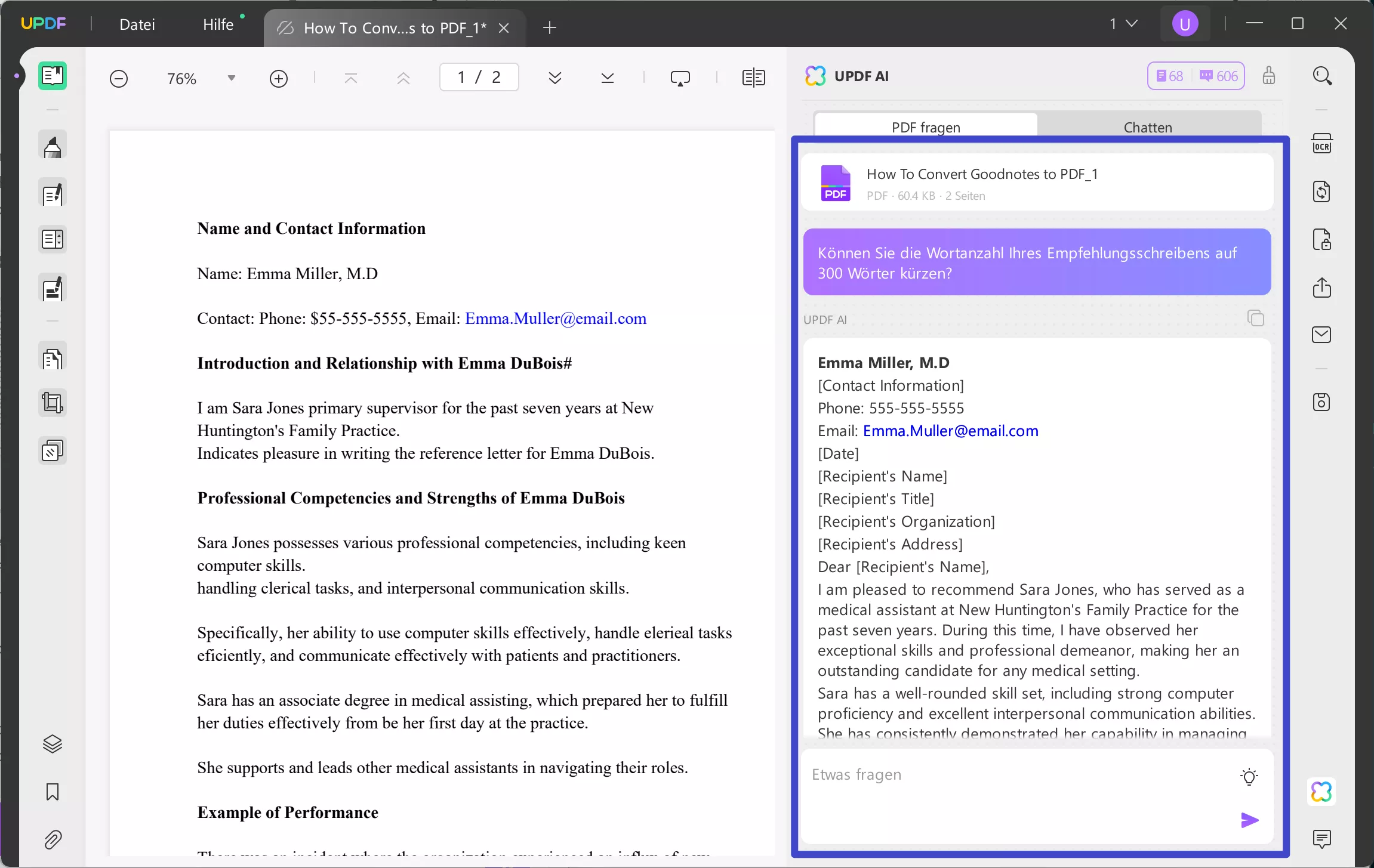Send the file by email icon
1374x868 pixels.
1321,335
